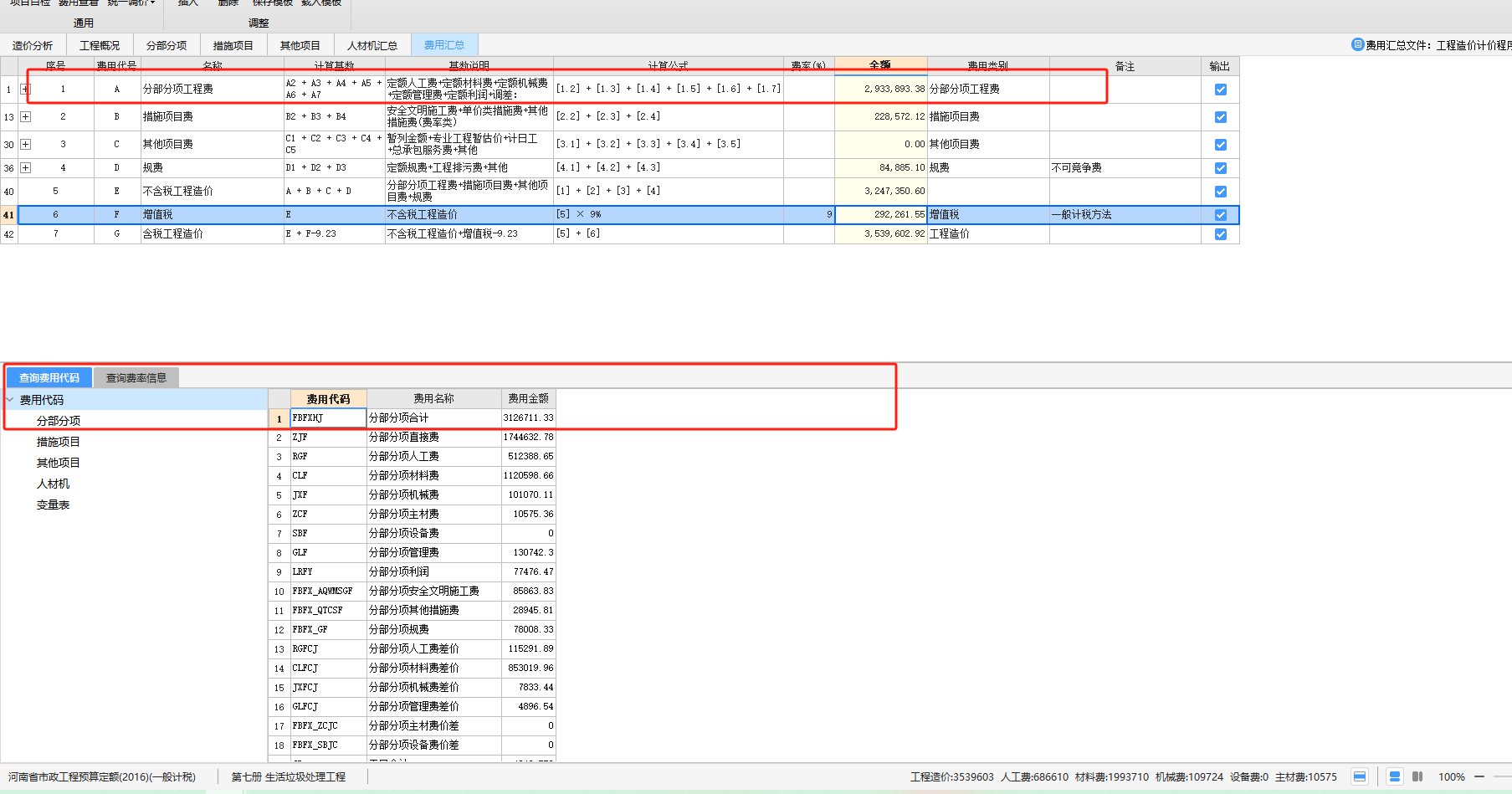Click the 河南省市政工程预算定额(2016) status text
The width and height of the screenshot is (1512, 794).
click(102, 777)
